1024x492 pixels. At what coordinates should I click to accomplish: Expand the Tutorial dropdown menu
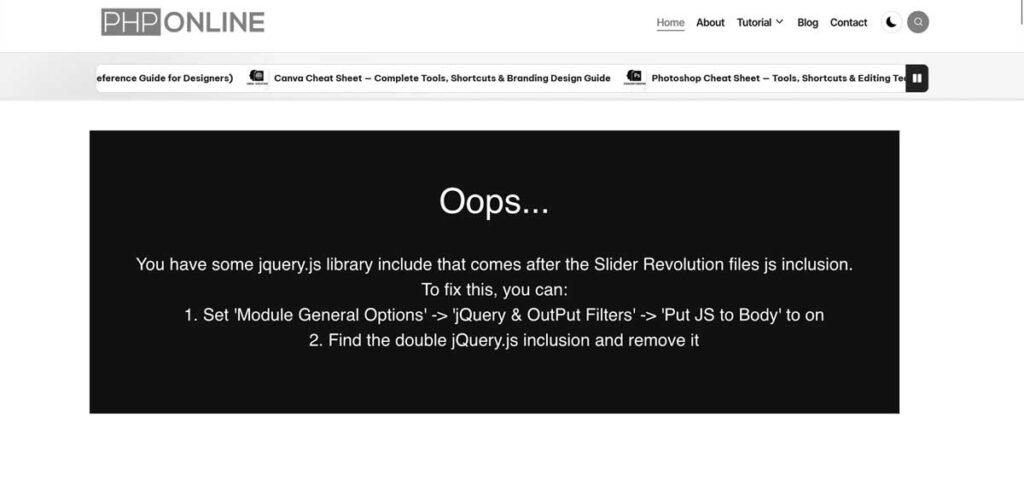pos(760,22)
